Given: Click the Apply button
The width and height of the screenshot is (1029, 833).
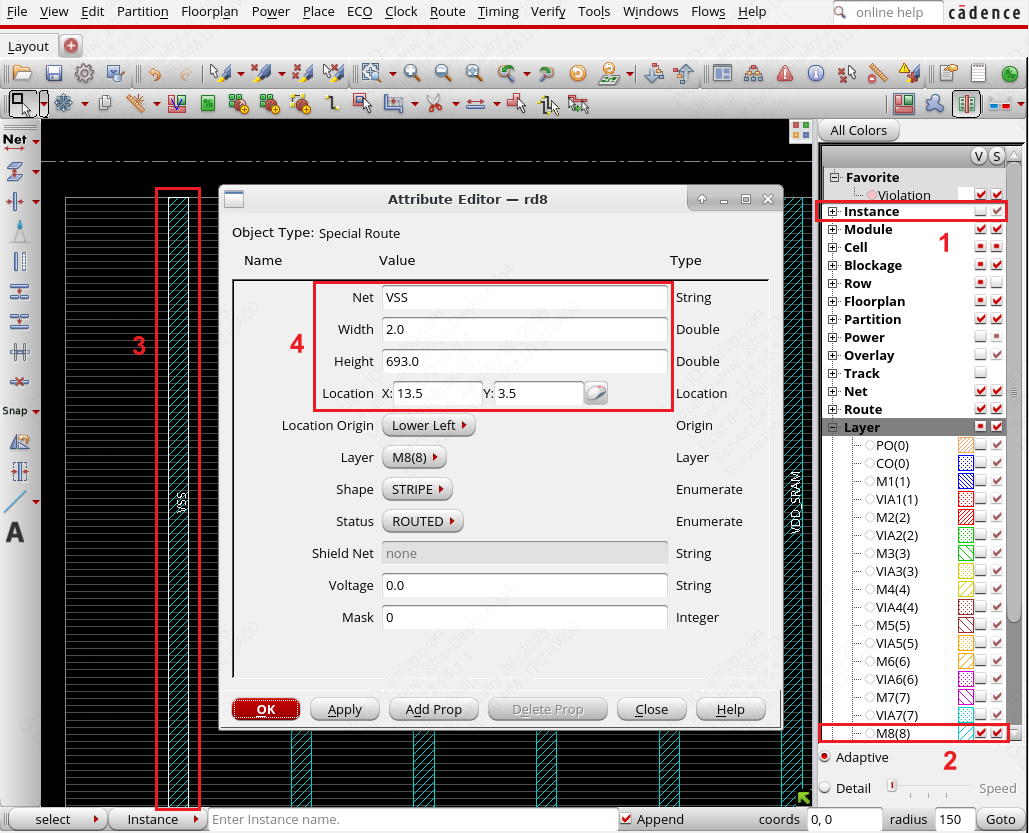Looking at the screenshot, I should 345,709.
